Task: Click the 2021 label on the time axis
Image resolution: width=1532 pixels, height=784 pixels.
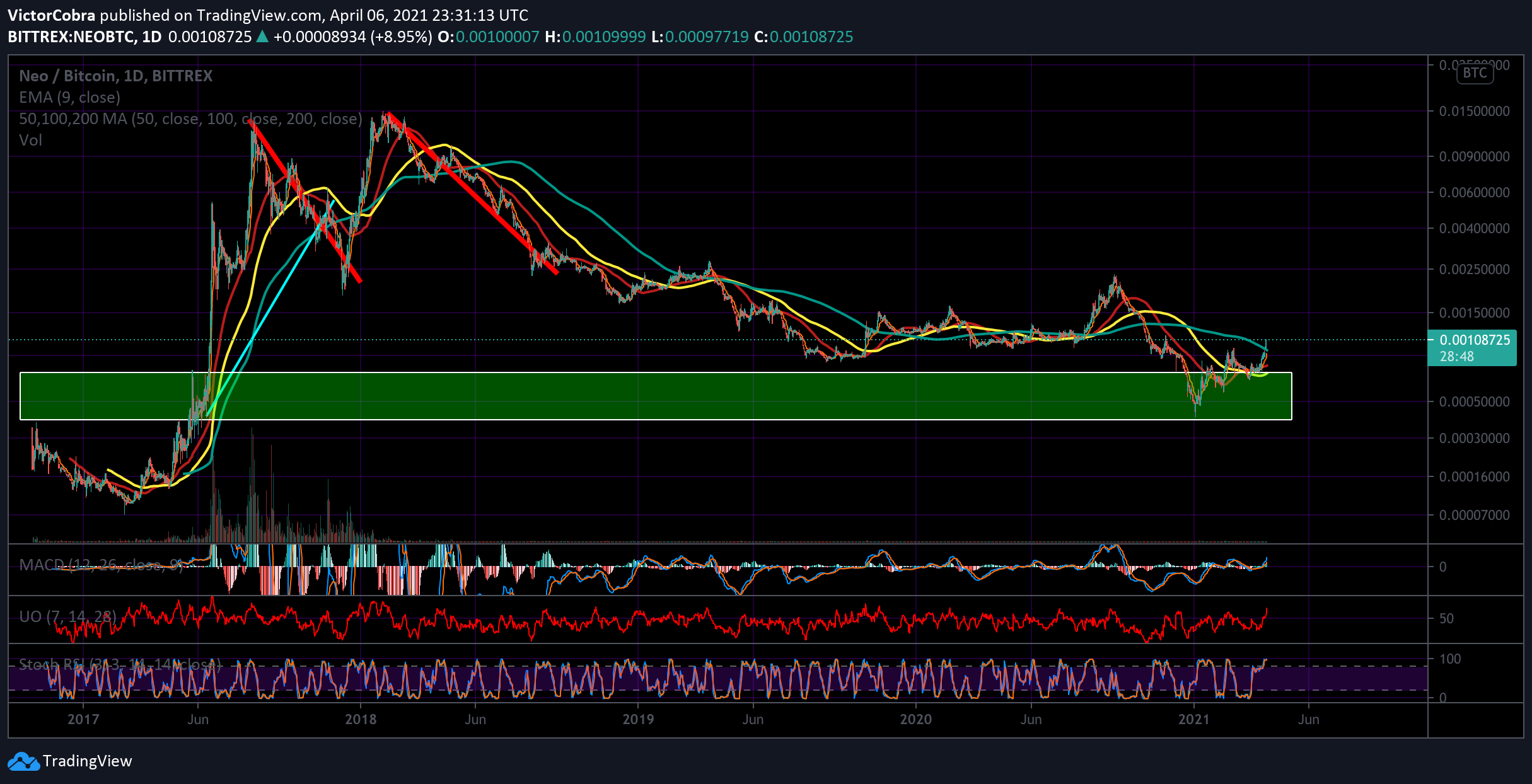Action: pos(1194,719)
